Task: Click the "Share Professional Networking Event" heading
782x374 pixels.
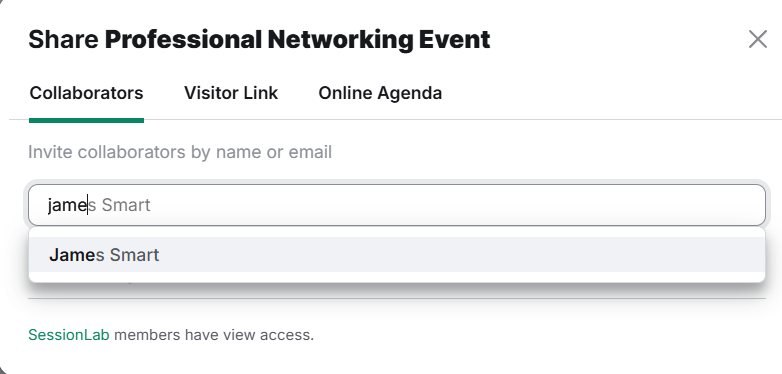Action: (259, 39)
